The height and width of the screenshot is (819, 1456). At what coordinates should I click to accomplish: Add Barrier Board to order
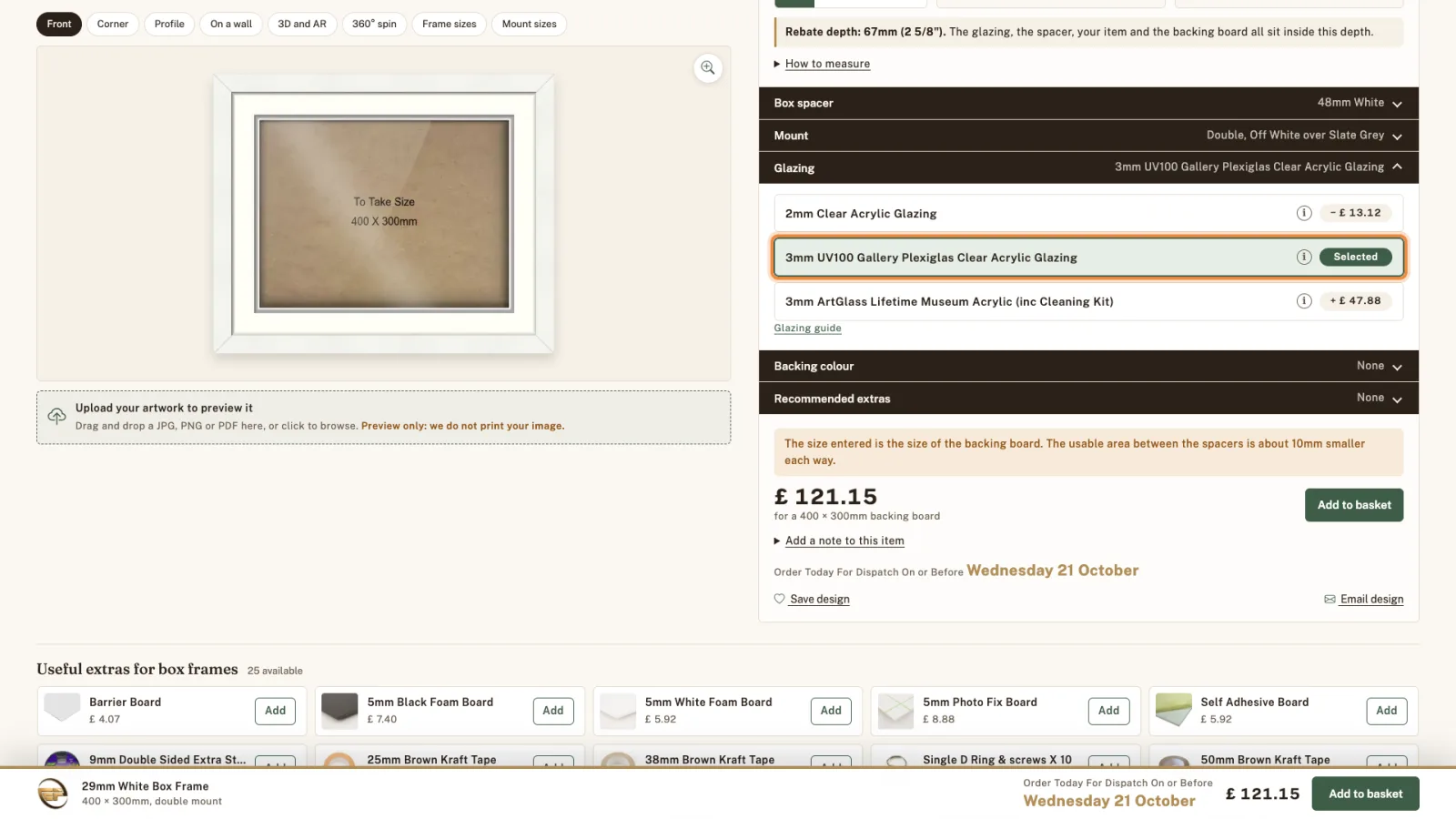click(x=275, y=711)
